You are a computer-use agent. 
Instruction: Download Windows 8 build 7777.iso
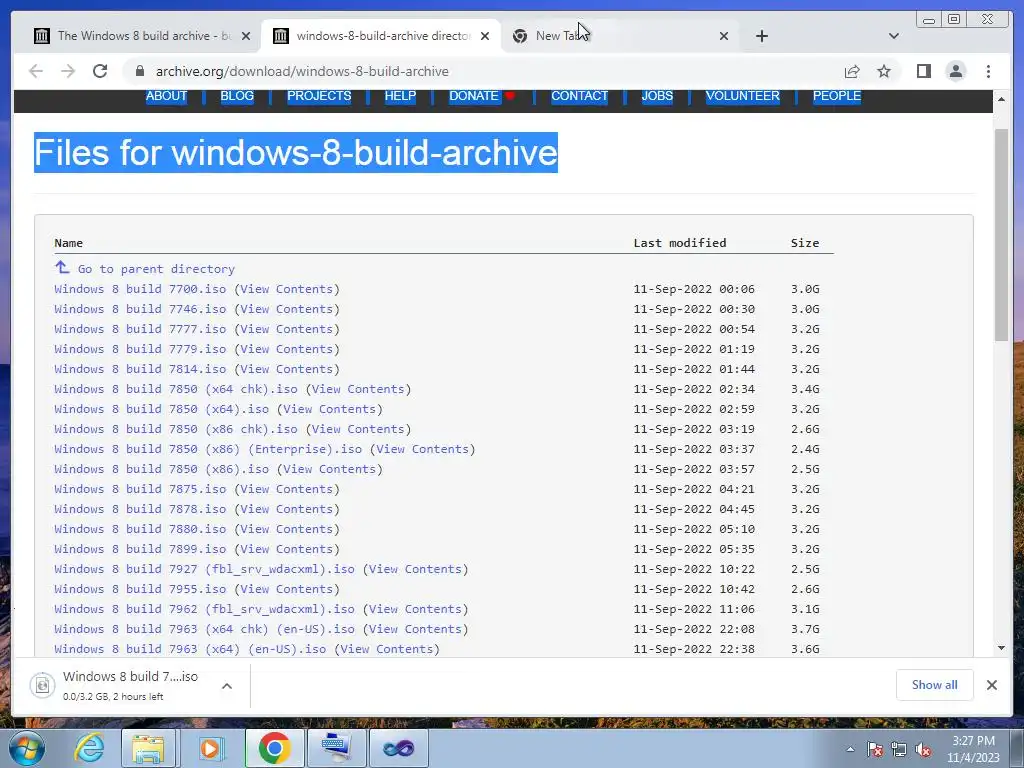tap(140, 329)
